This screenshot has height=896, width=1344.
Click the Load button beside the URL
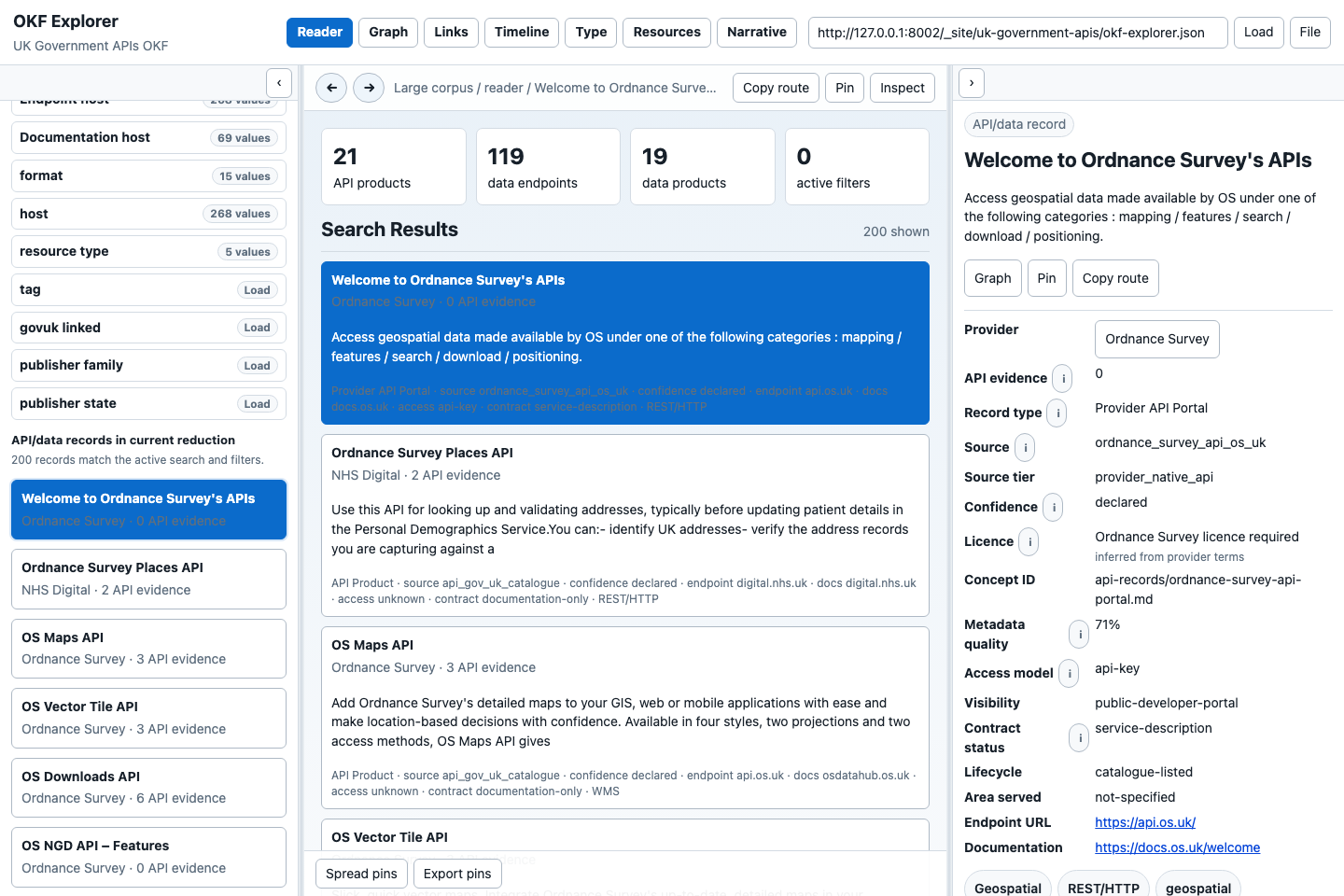point(1258,32)
